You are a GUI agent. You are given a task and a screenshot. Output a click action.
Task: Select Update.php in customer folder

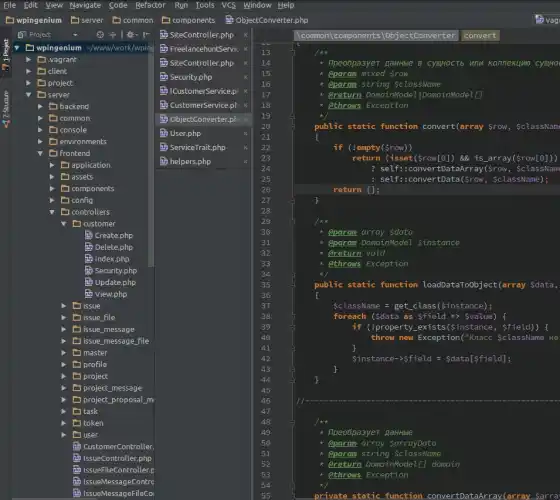(x=115, y=282)
